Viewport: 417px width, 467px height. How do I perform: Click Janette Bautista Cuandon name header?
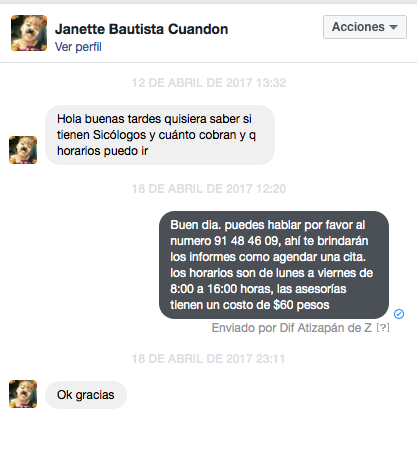pyautogui.click(x=141, y=29)
